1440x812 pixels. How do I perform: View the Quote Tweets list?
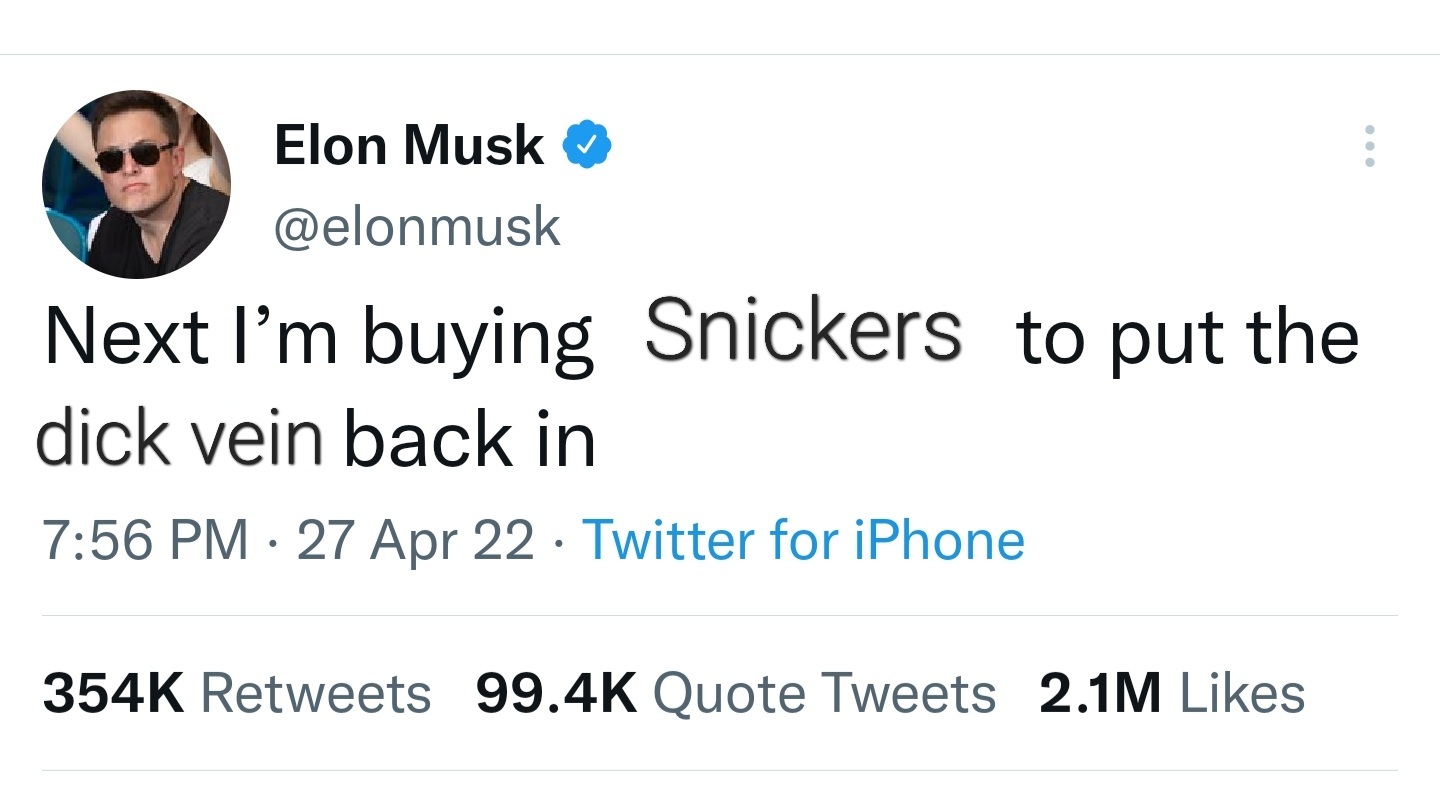click(824, 693)
